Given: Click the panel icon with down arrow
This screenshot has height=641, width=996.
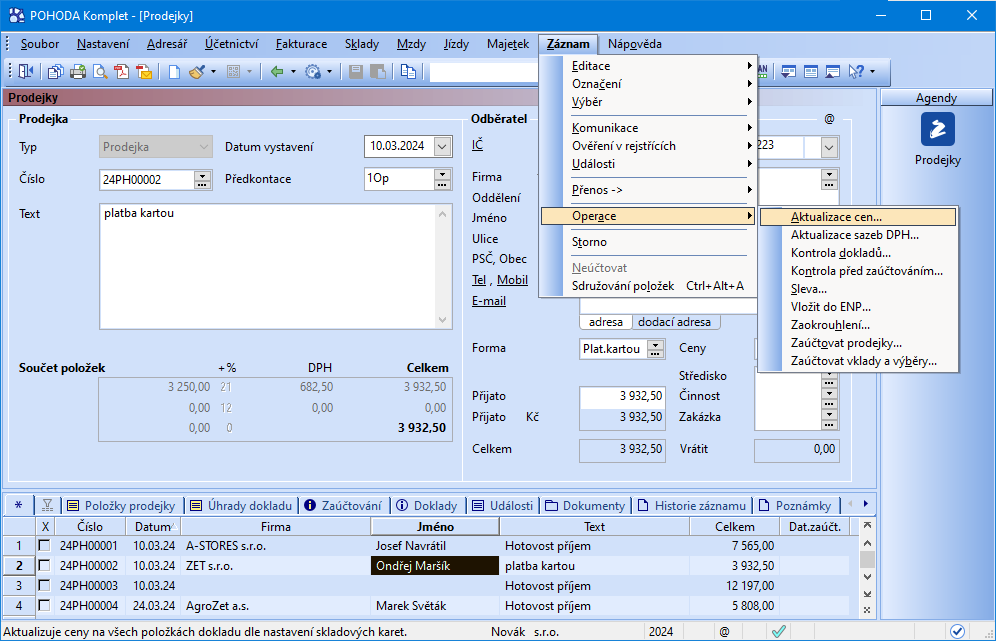Looking at the screenshot, I should tap(788, 72).
